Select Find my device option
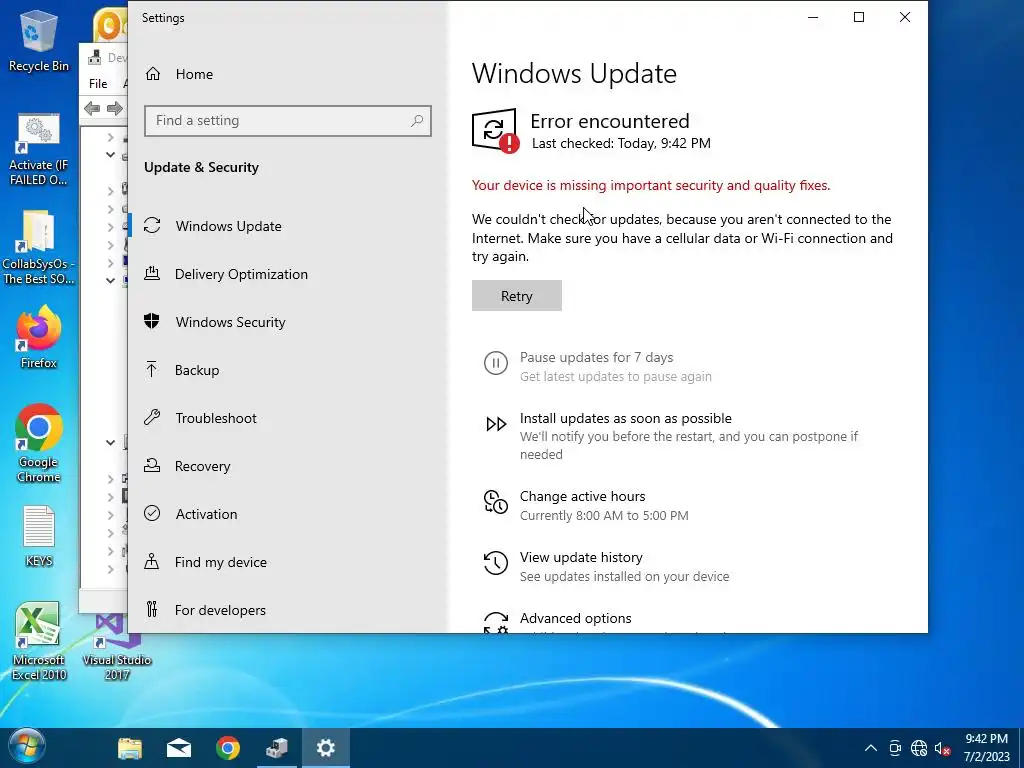The height and width of the screenshot is (768, 1024). (287, 562)
